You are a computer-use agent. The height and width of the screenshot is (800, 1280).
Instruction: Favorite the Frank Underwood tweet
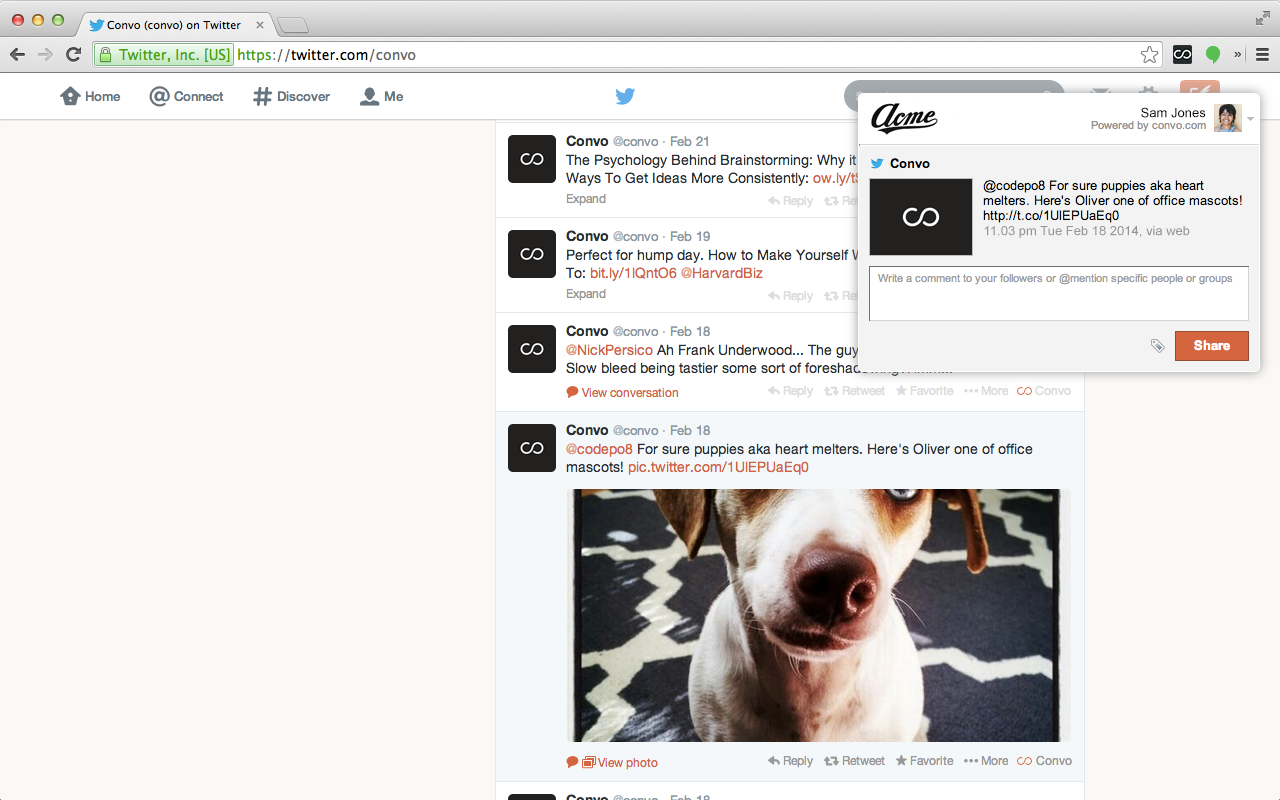924,391
